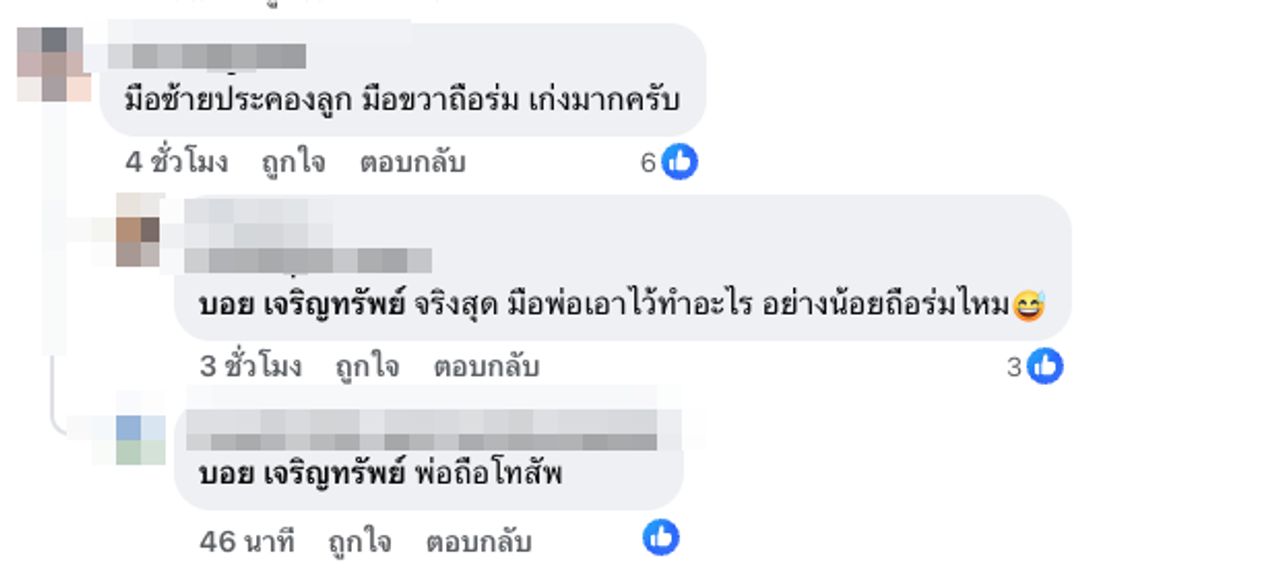This screenshot has width=1280, height=574.
Task: Click the sweat-smile emoji after ถือร่มไหม
Action: (1028, 305)
